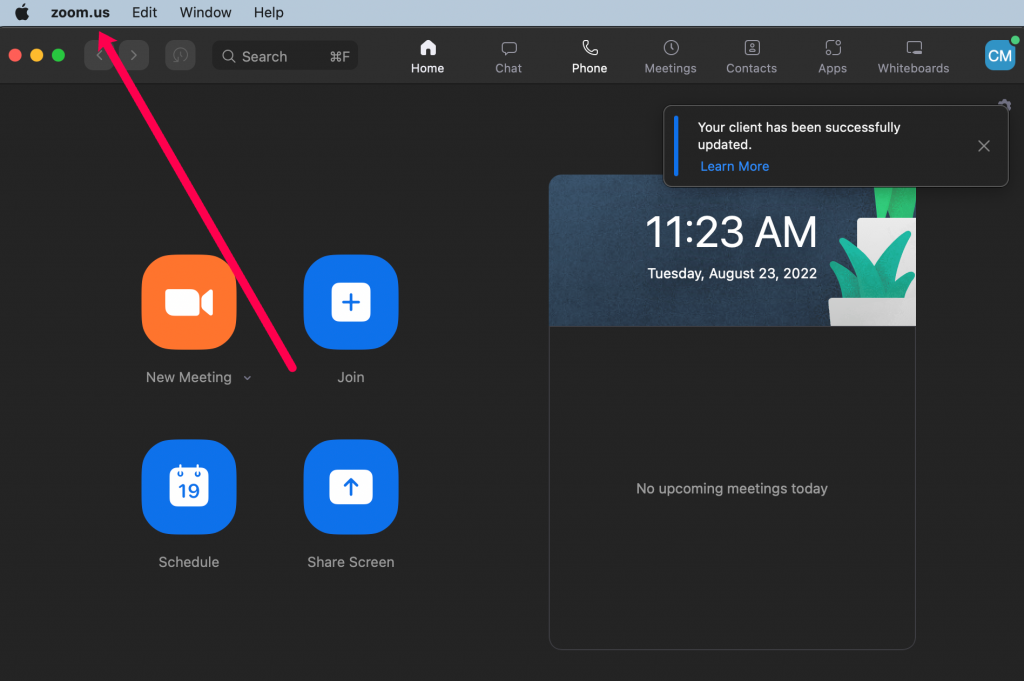
Task: Select the Join meeting icon
Action: 350,302
